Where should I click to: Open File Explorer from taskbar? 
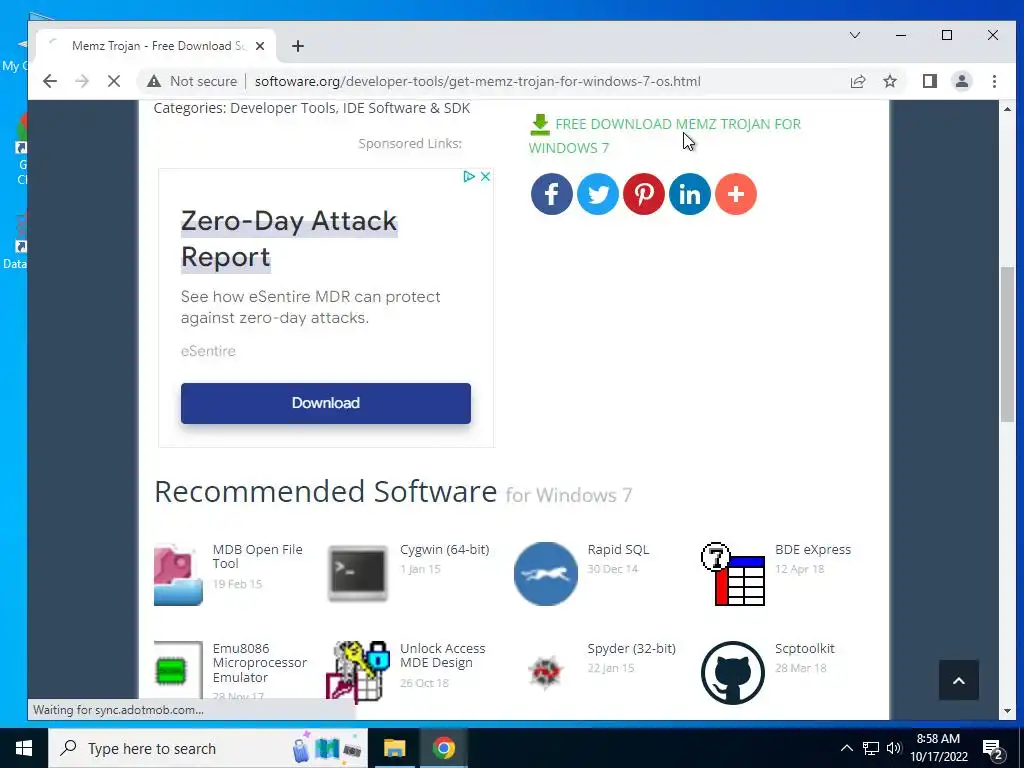pyautogui.click(x=394, y=748)
